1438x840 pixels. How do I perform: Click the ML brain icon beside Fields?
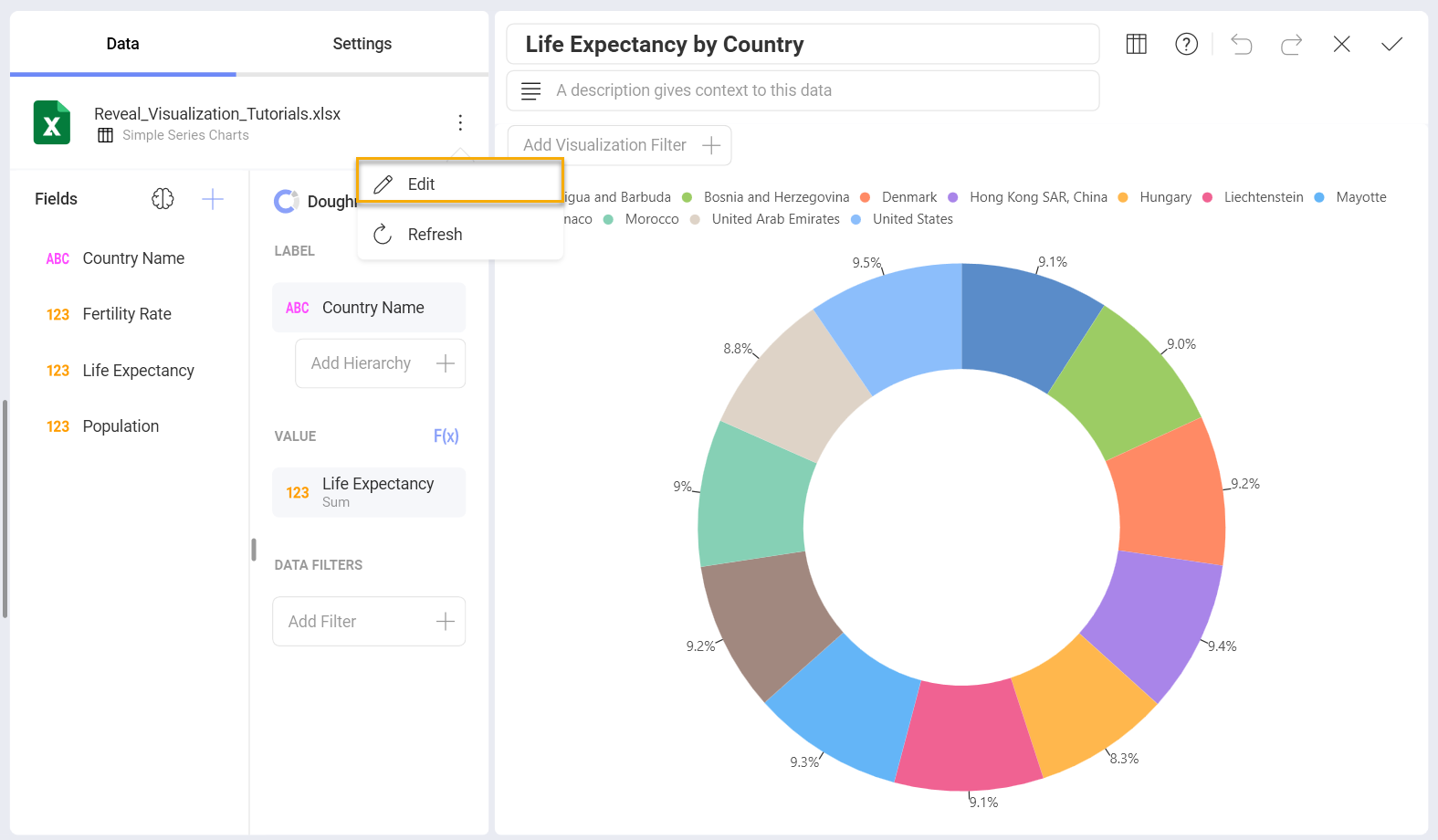[163, 199]
